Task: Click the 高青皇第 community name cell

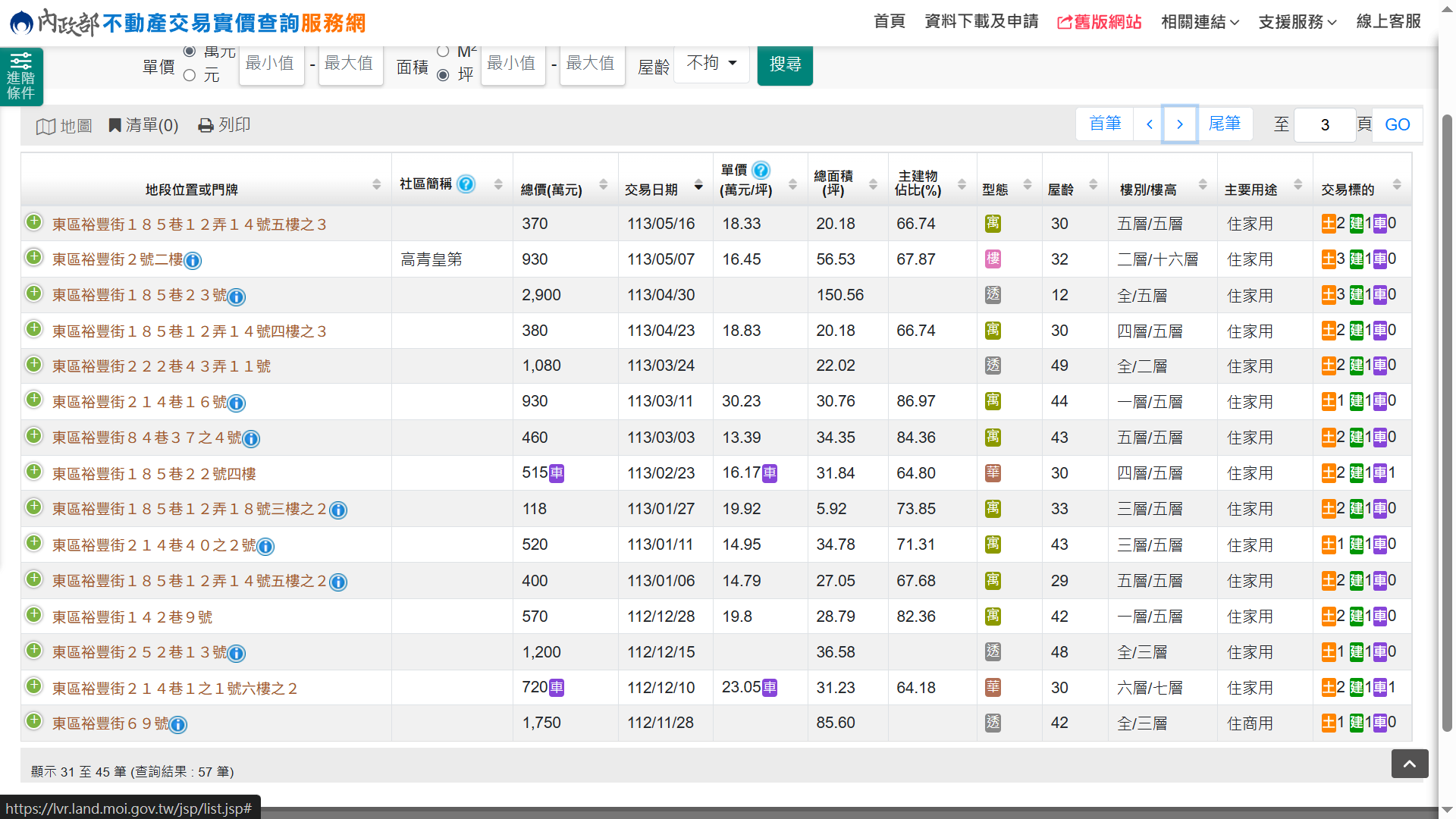Action: 451,259
